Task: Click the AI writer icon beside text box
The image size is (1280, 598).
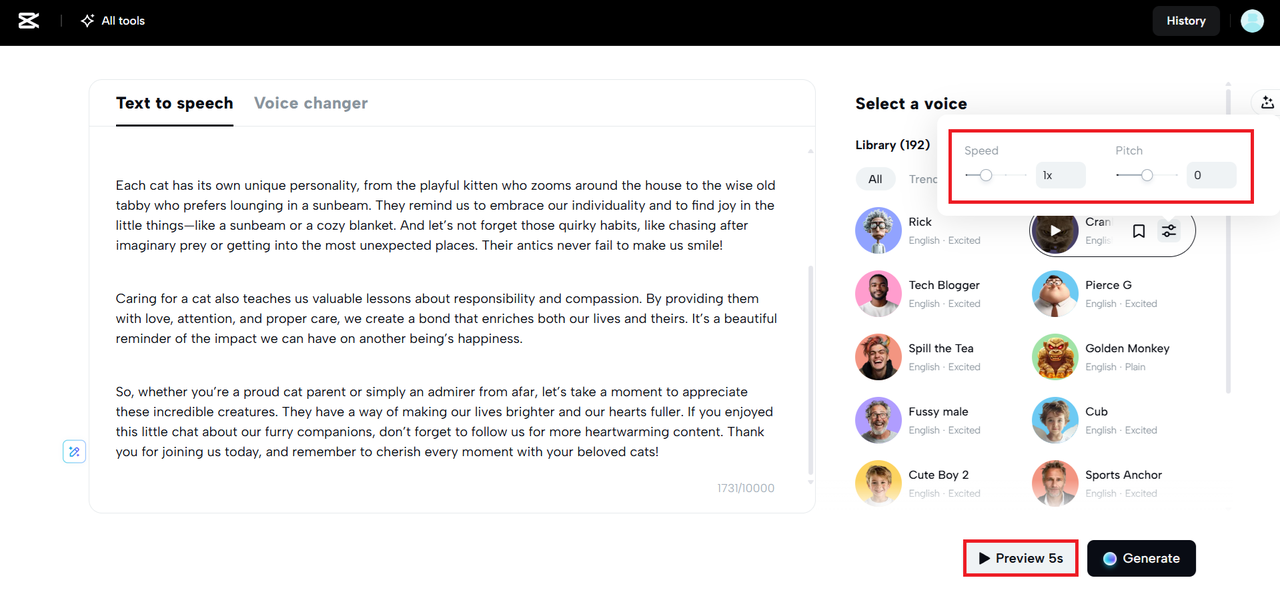Action: [x=74, y=452]
